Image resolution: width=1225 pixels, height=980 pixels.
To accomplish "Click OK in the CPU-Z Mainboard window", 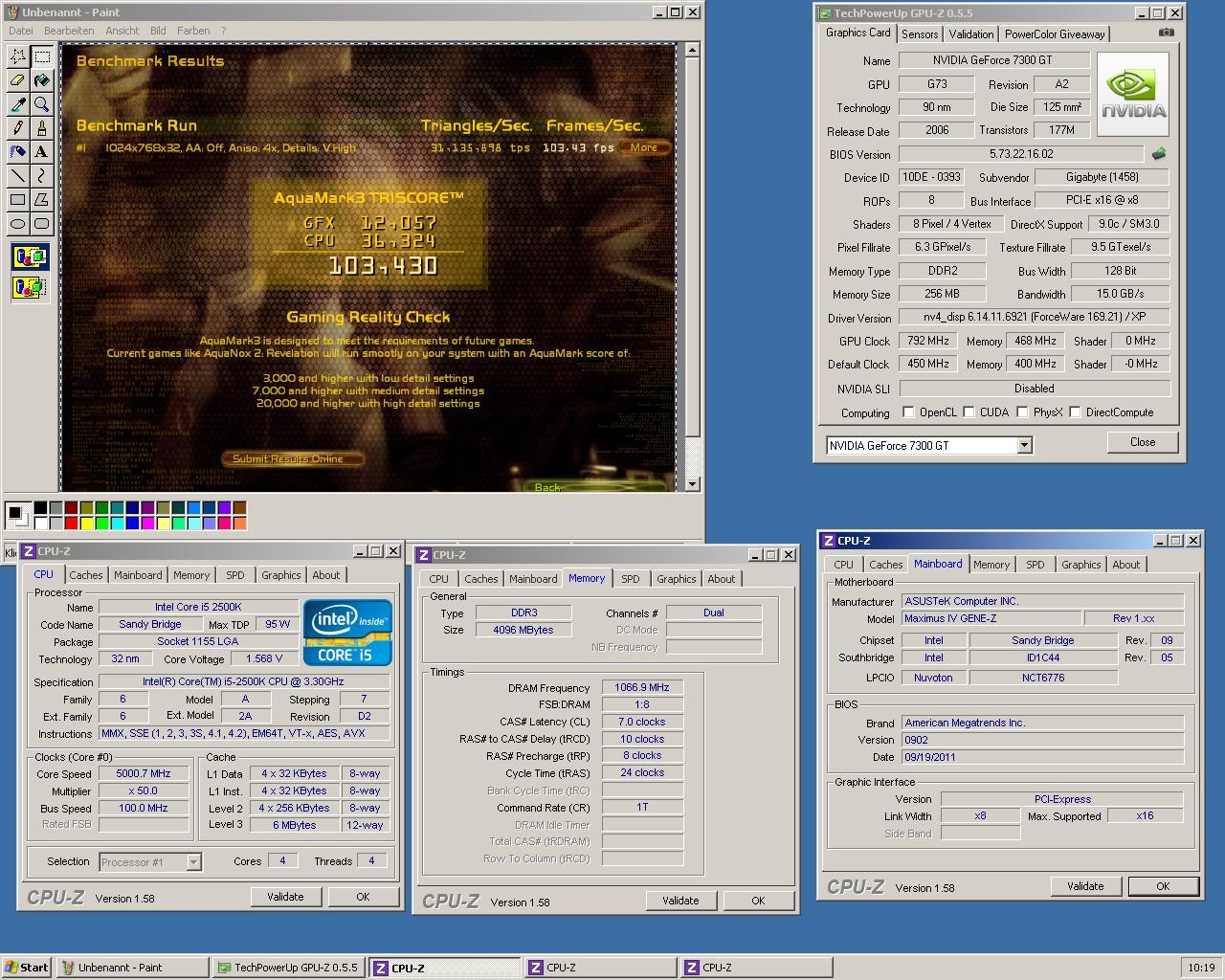I will 1163,886.
